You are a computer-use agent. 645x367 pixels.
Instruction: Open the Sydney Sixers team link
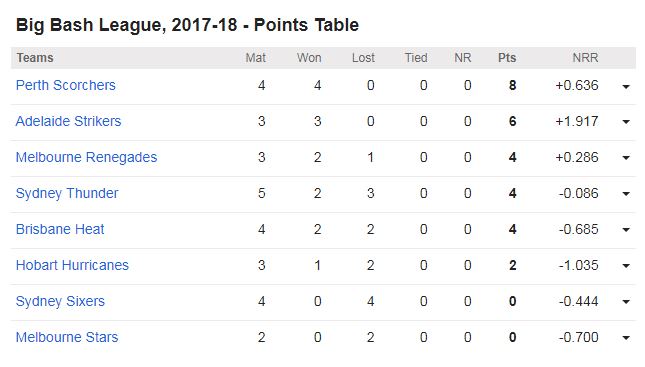(60, 301)
